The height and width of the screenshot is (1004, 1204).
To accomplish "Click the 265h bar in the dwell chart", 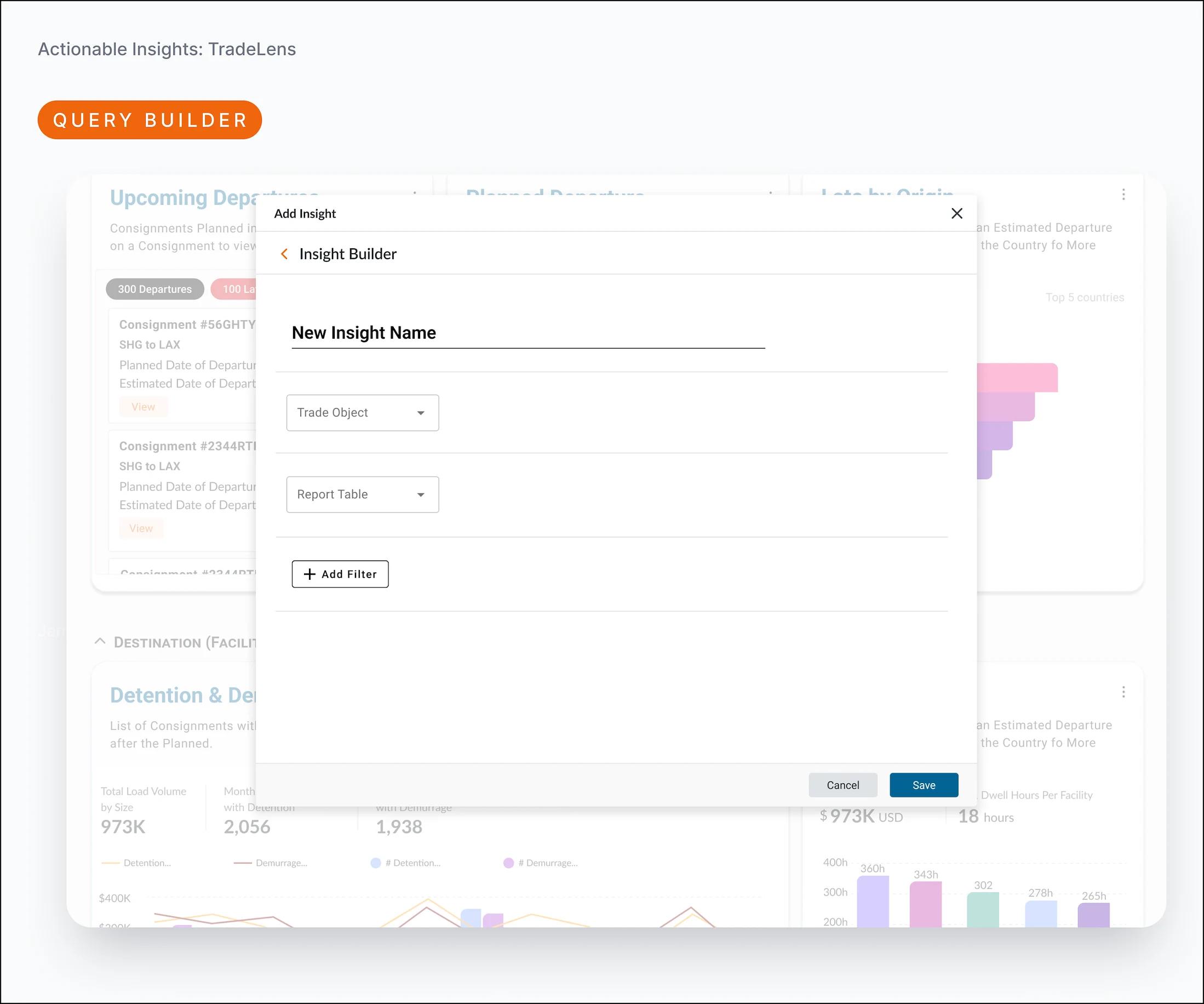I will click(x=1093, y=915).
